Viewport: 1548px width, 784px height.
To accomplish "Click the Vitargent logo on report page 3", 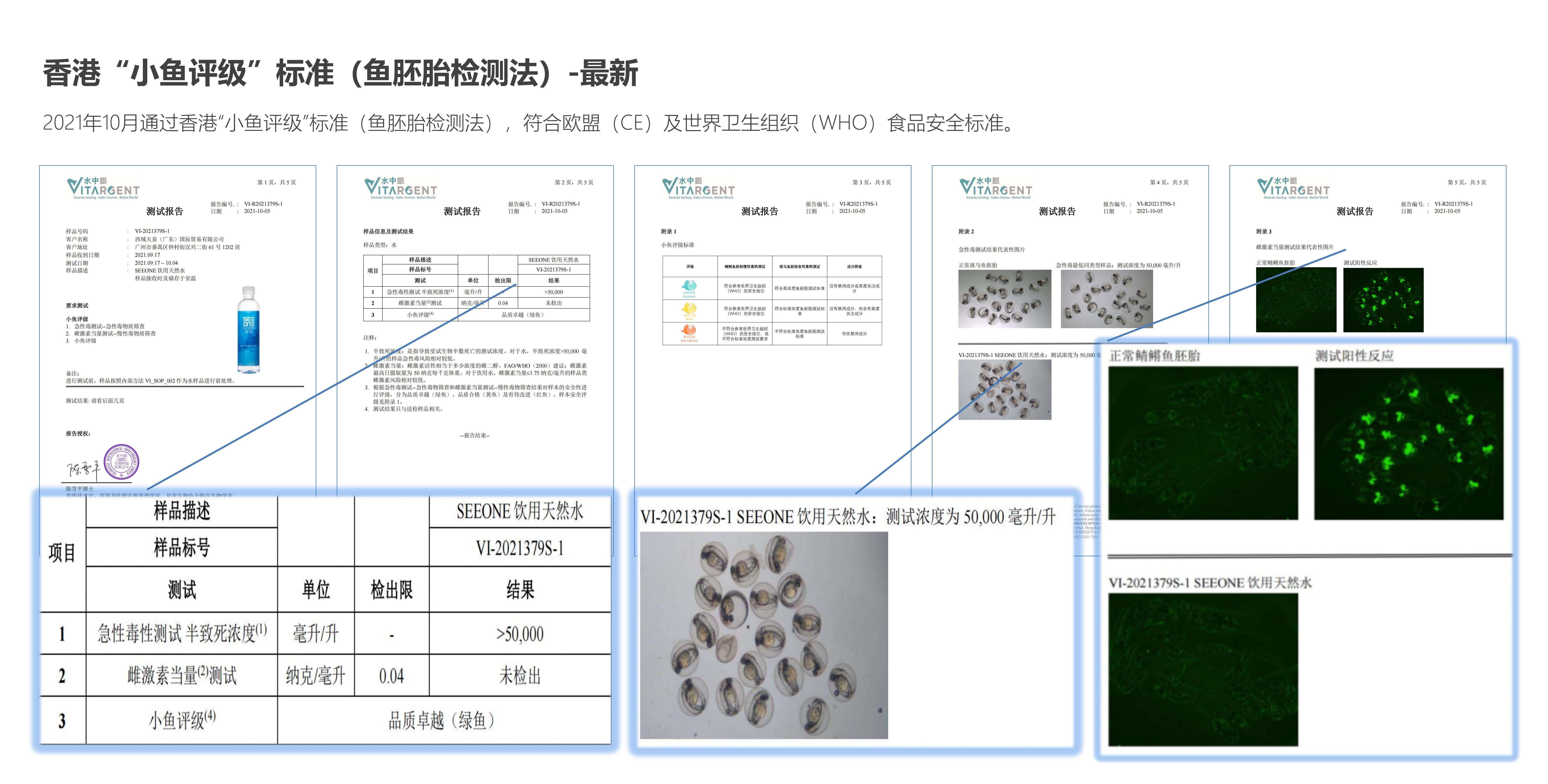I will click(698, 188).
